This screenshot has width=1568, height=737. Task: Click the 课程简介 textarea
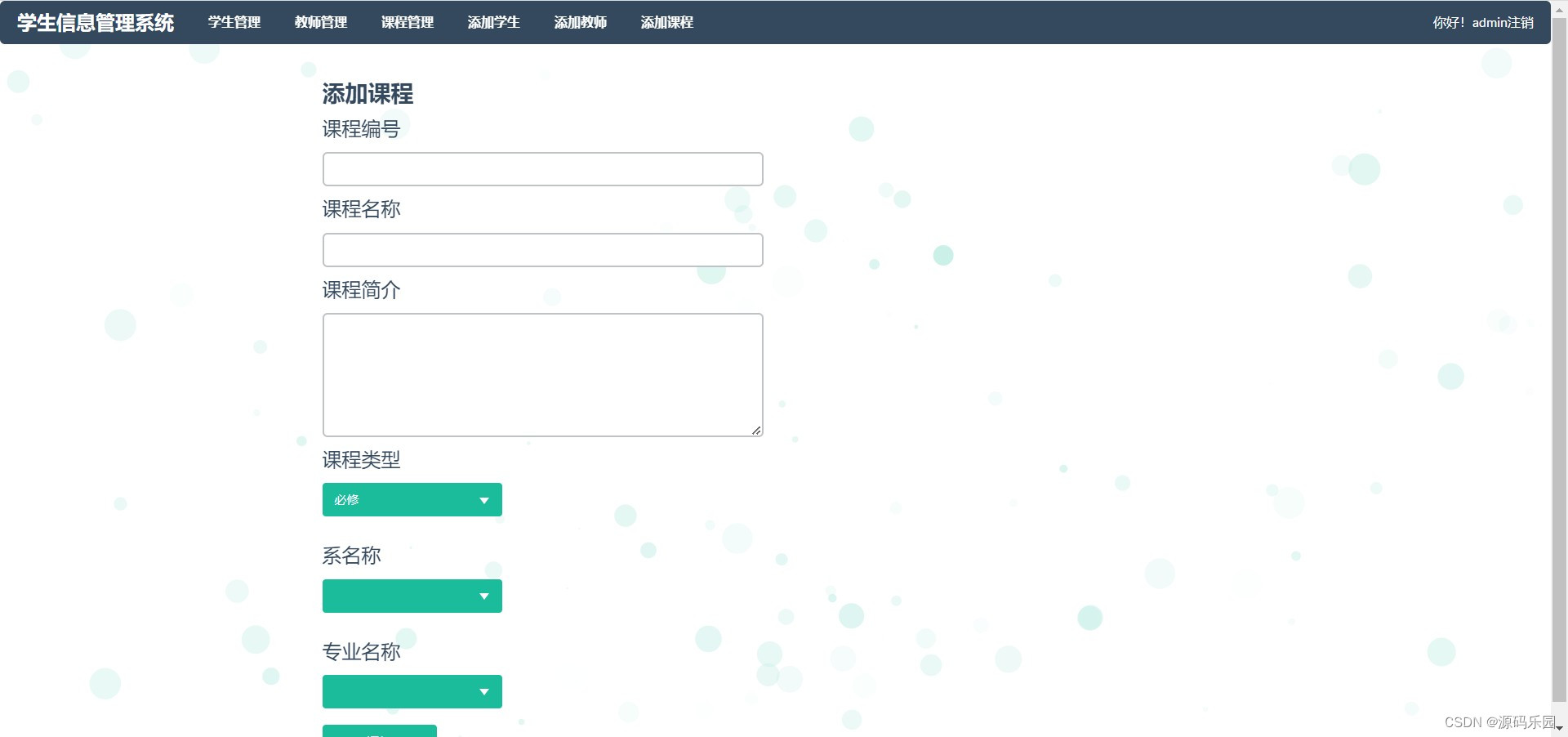[541, 374]
